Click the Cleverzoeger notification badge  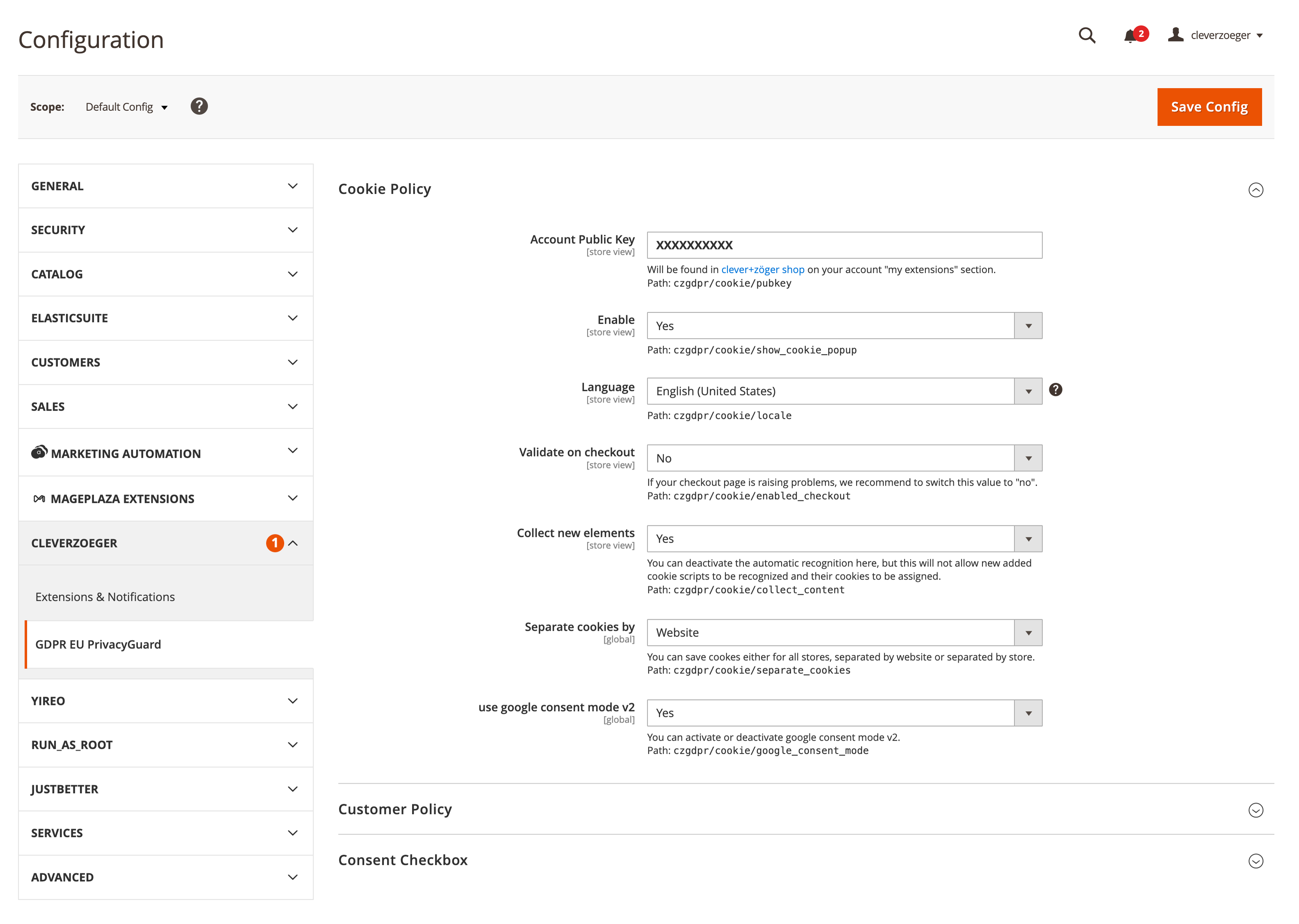coord(275,543)
